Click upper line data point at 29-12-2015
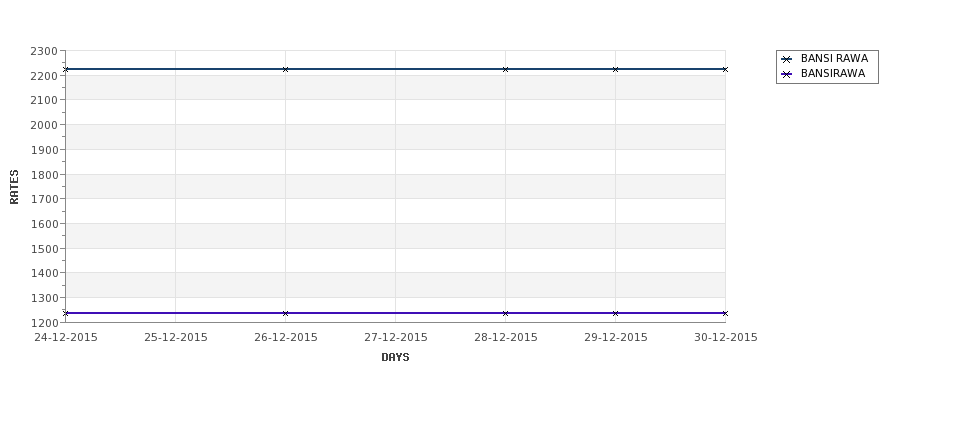Viewport: 975px width, 429px height. click(615, 69)
